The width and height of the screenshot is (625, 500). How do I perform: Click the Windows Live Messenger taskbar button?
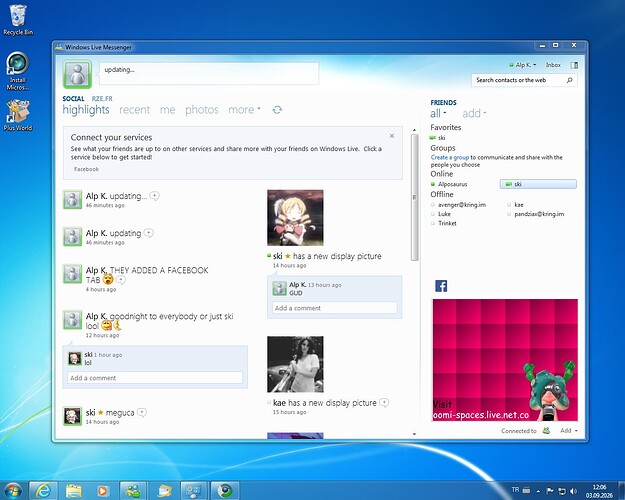point(133,490)
